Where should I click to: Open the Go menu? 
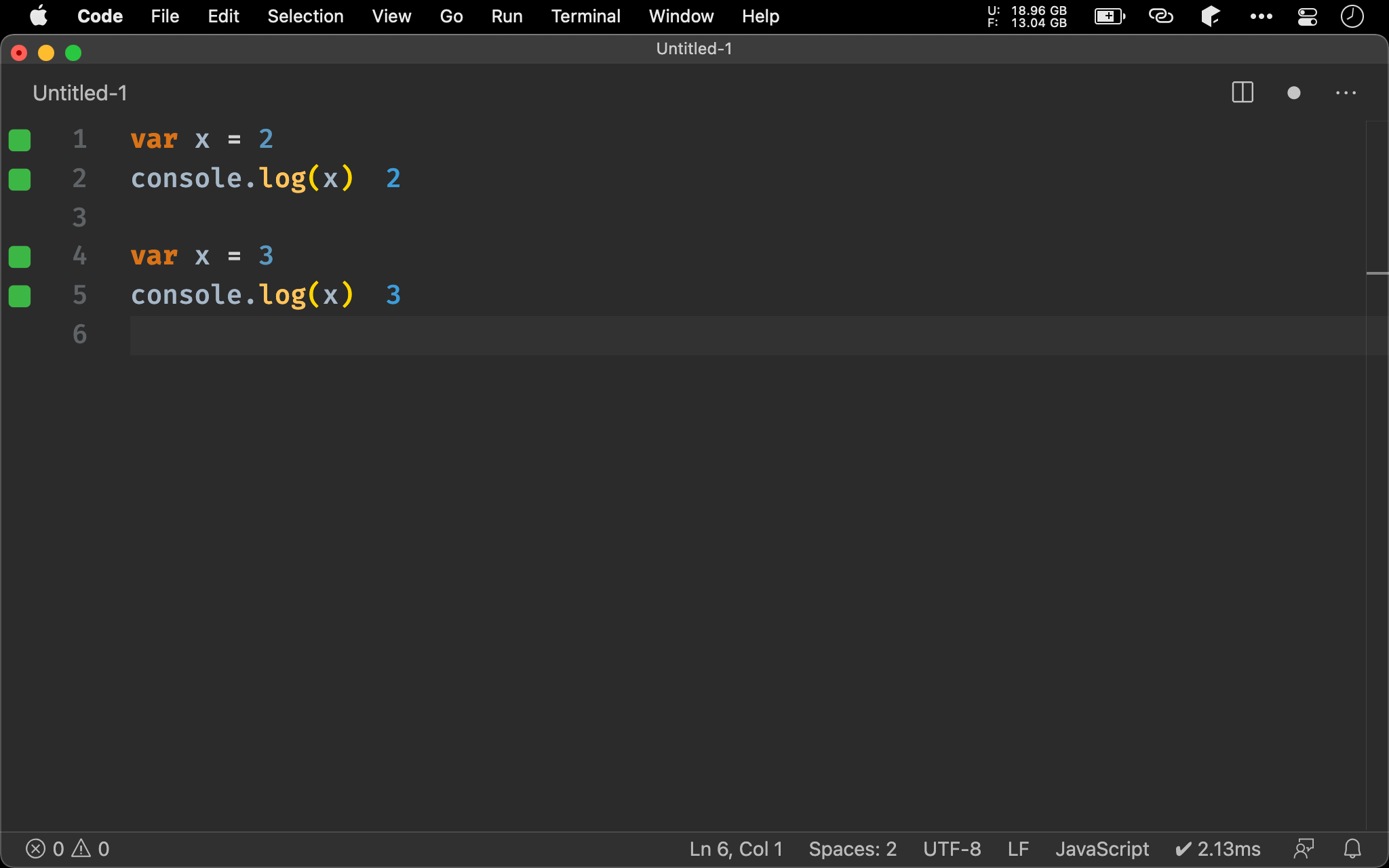[451, 16]
